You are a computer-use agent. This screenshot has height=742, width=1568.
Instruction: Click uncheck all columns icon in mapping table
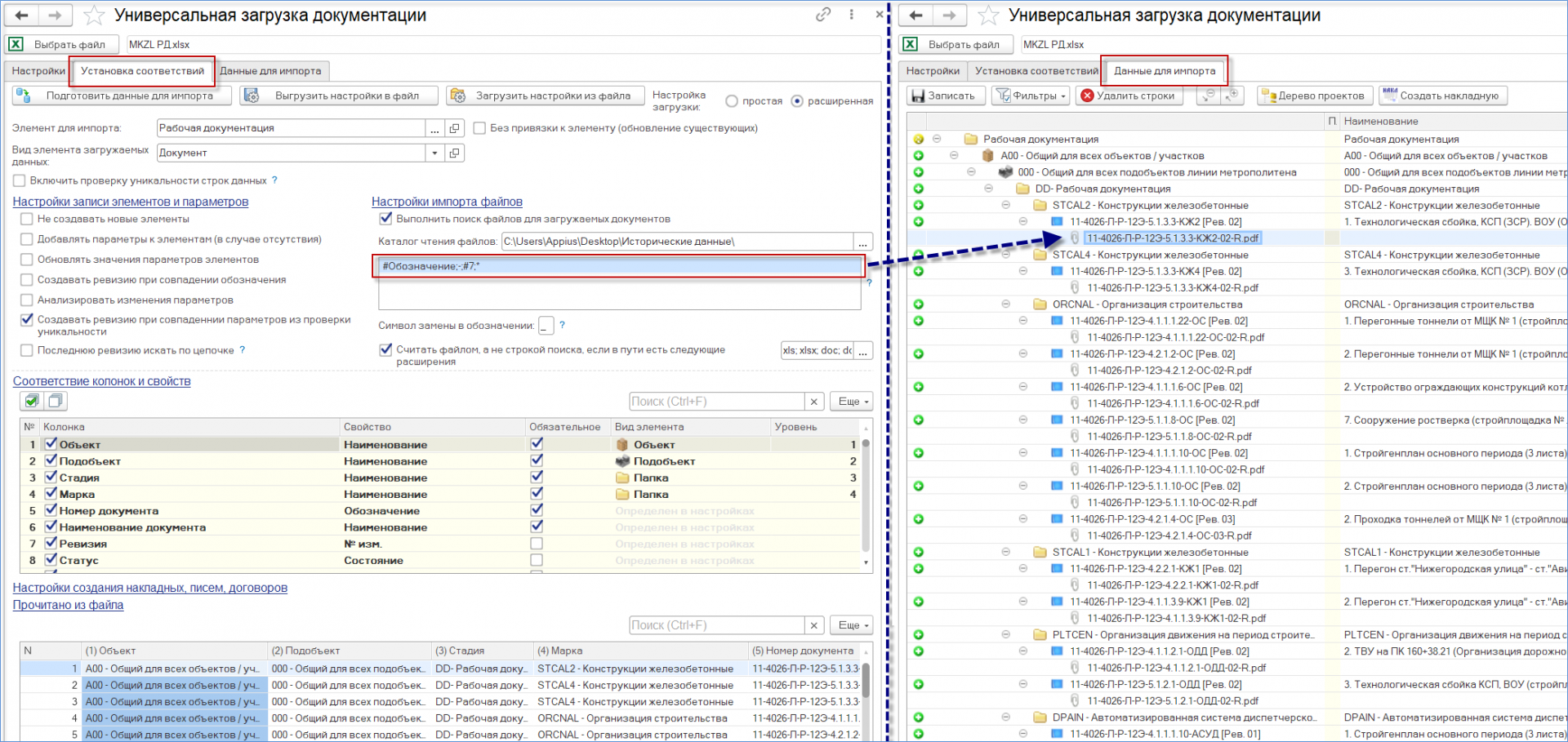[x=56, y=401]
